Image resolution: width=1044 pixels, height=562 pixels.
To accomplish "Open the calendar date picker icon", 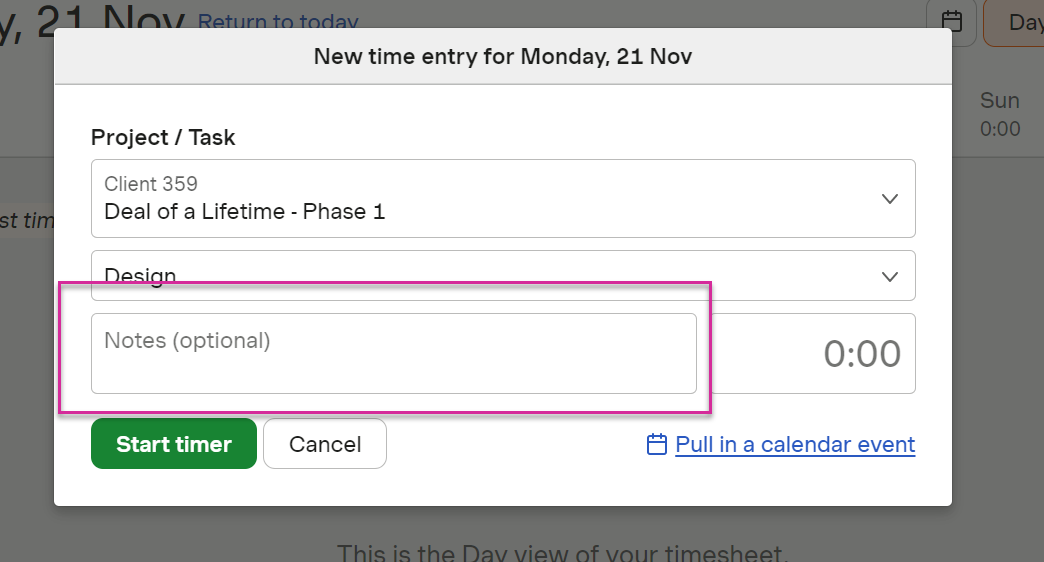I will coord(951,21).
